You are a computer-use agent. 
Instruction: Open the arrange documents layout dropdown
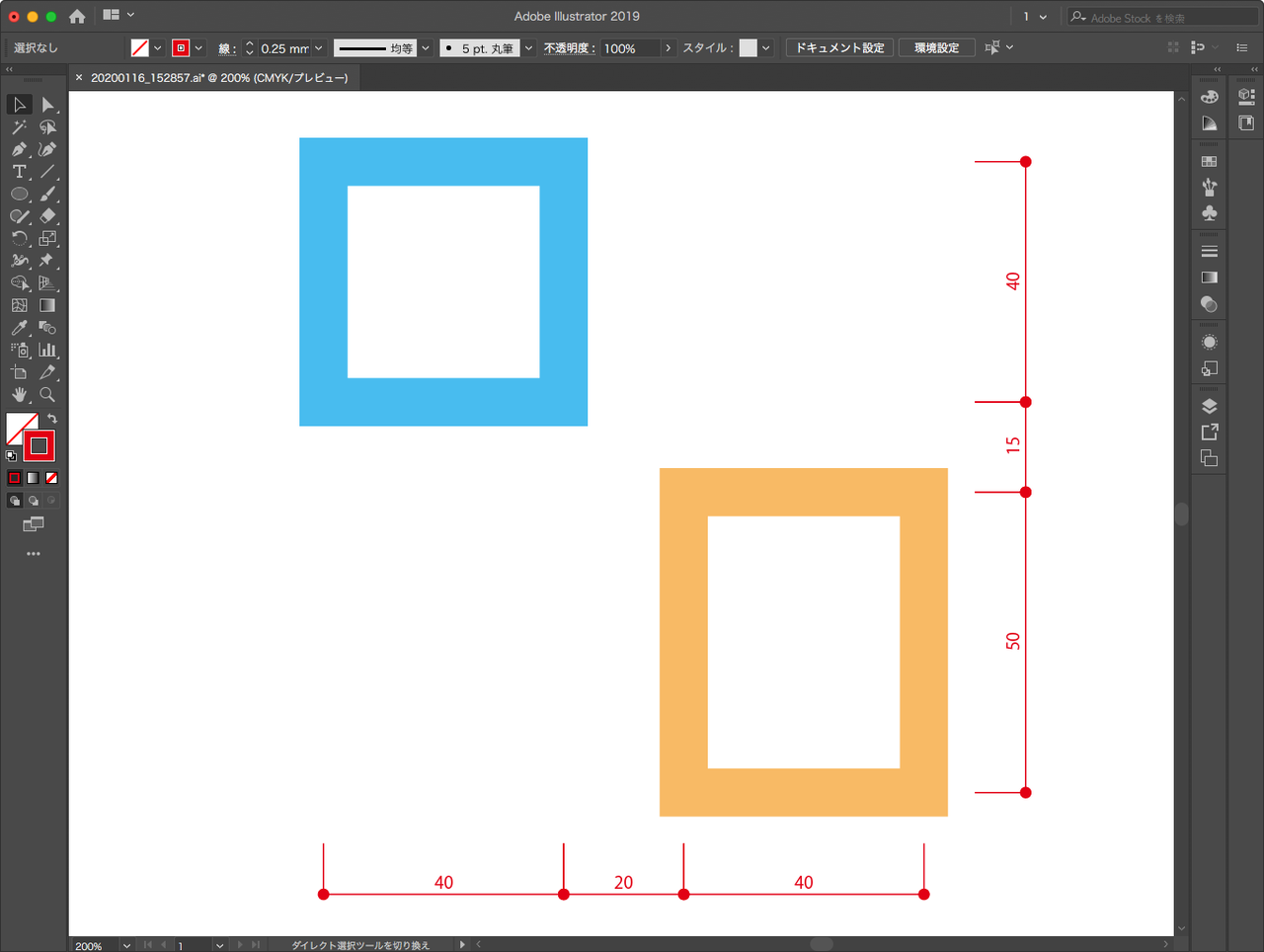tap(118, 16)
